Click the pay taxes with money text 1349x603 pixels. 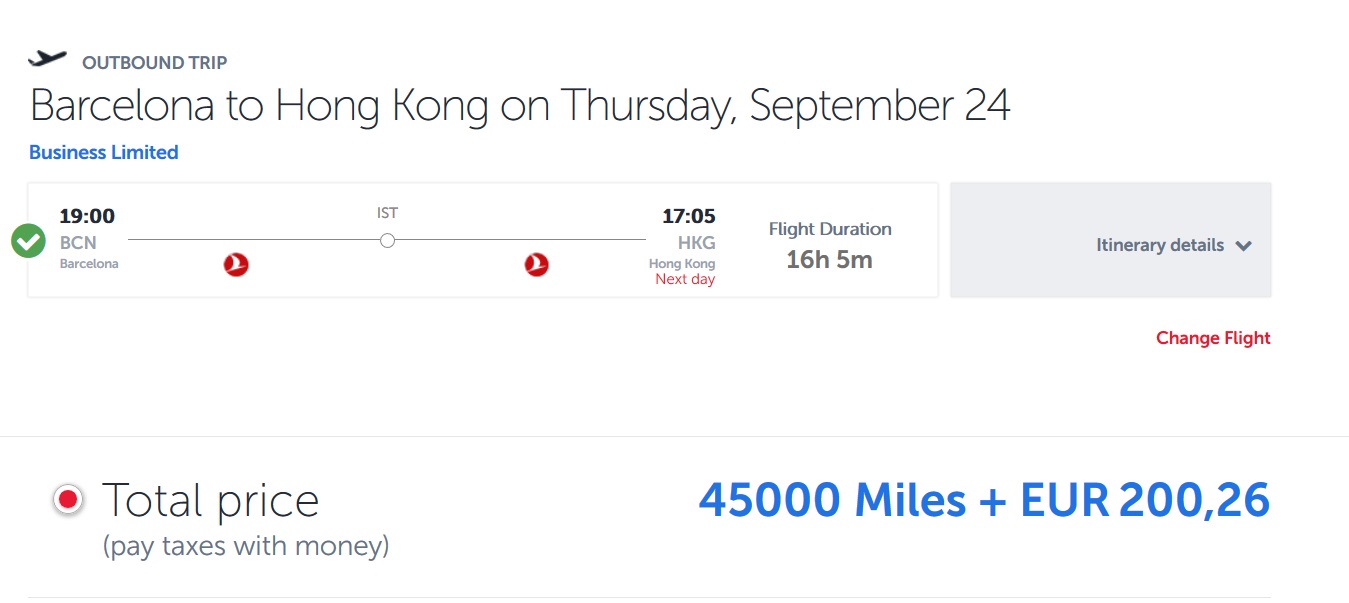tap(246, 546)
